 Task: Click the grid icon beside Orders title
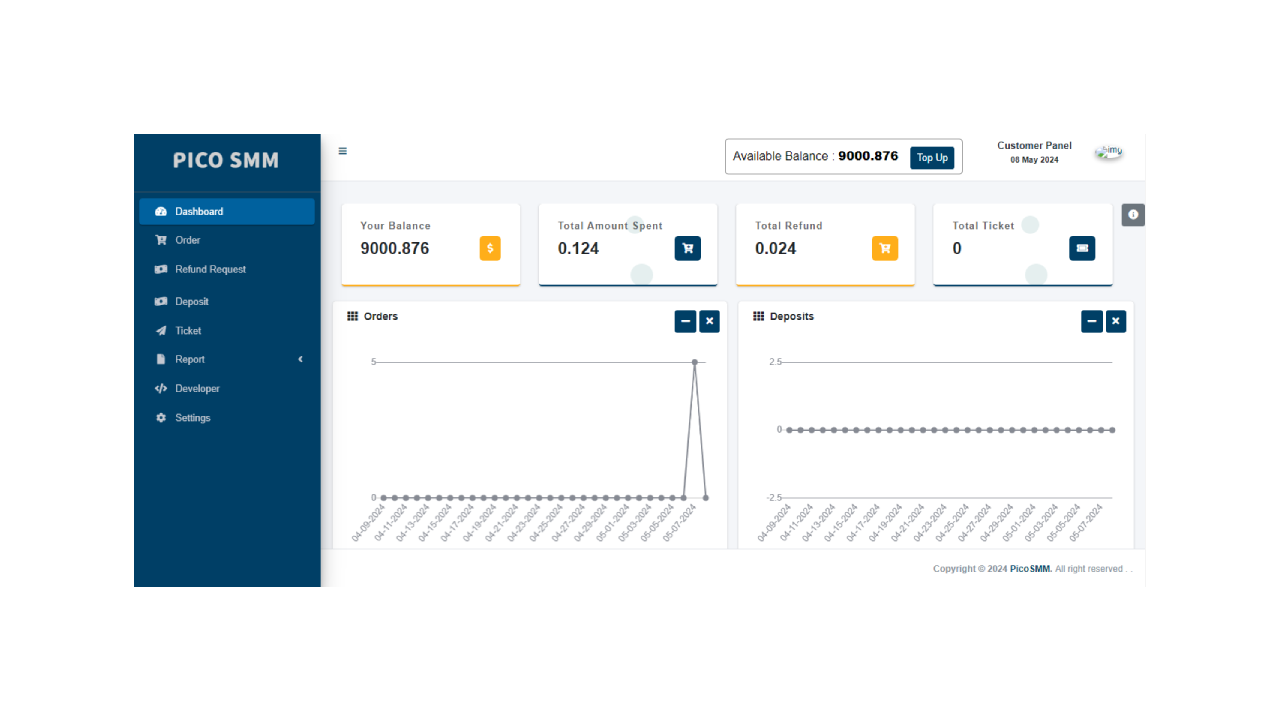click(x=353, y=316)
